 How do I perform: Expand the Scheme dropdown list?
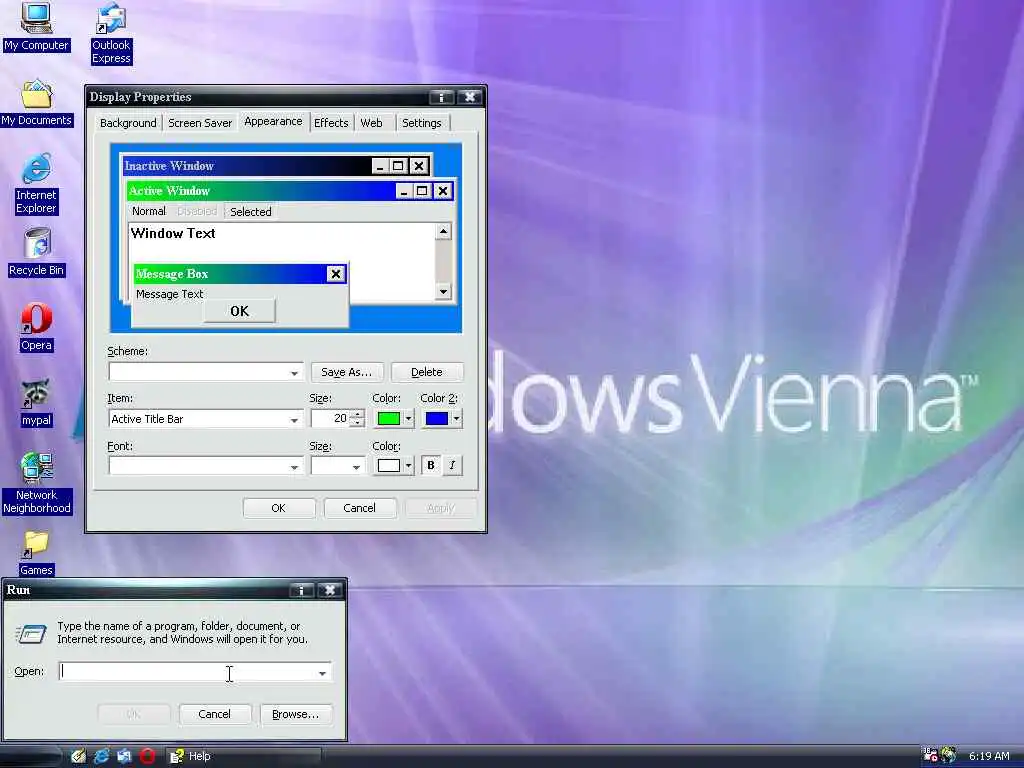(295, 372)
